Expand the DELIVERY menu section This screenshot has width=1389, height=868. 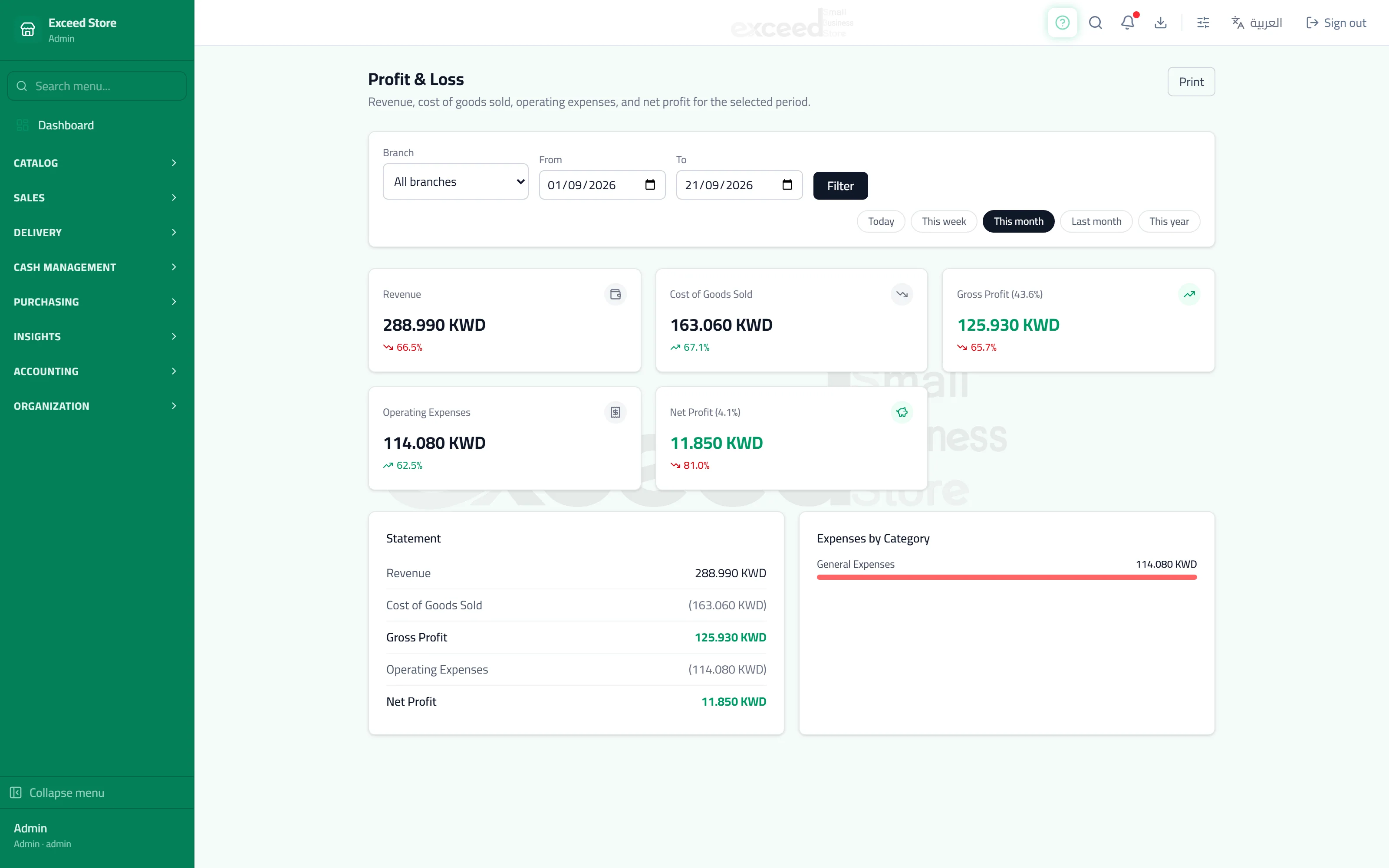coord(96,233)
